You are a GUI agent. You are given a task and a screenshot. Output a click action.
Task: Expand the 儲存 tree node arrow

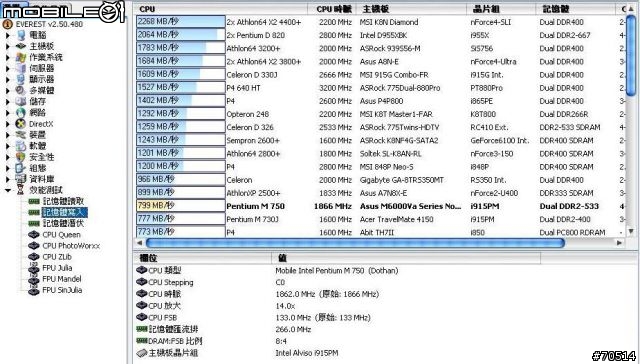(x=8, y=102)
